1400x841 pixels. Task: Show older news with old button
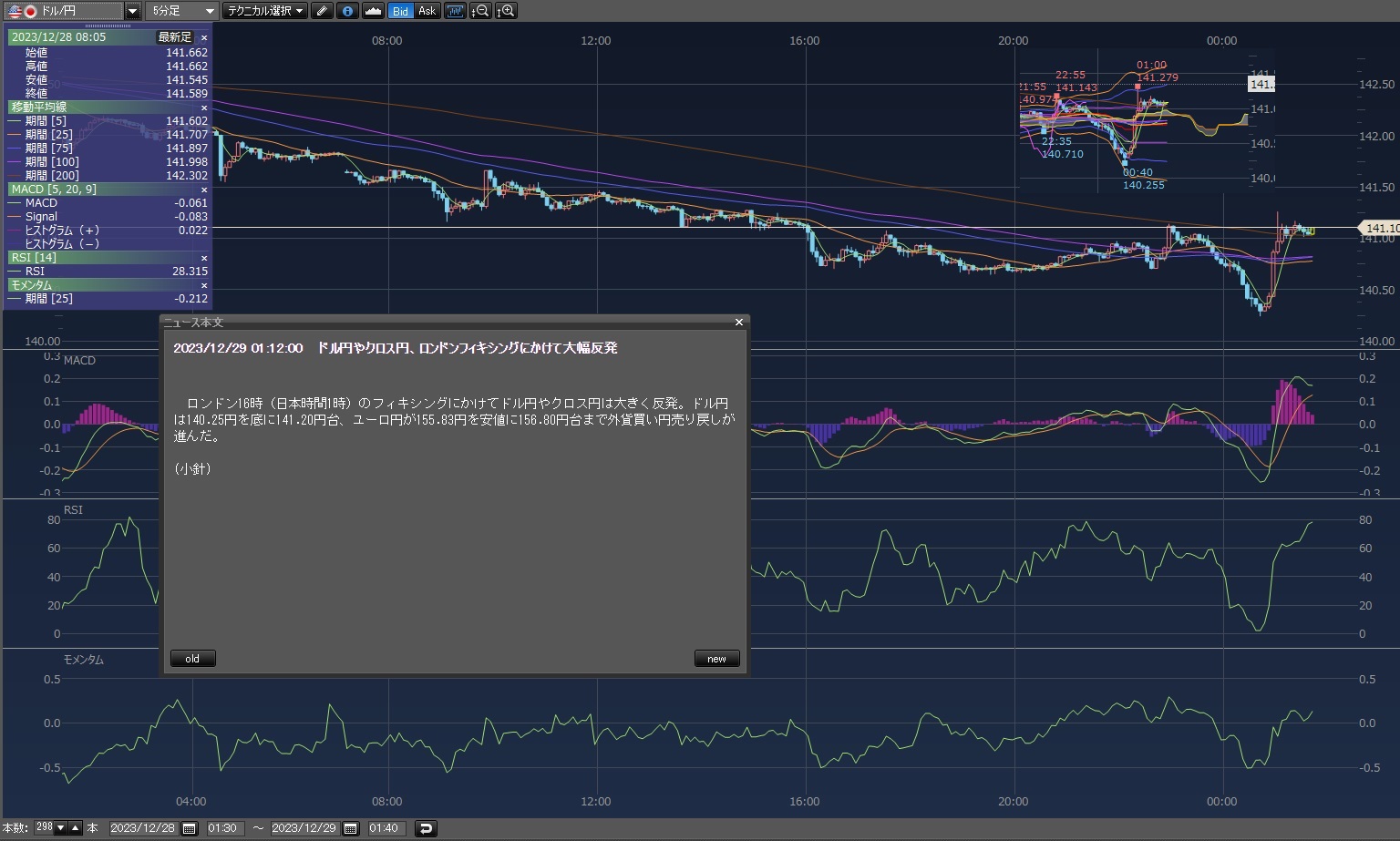tap(192, 659)
